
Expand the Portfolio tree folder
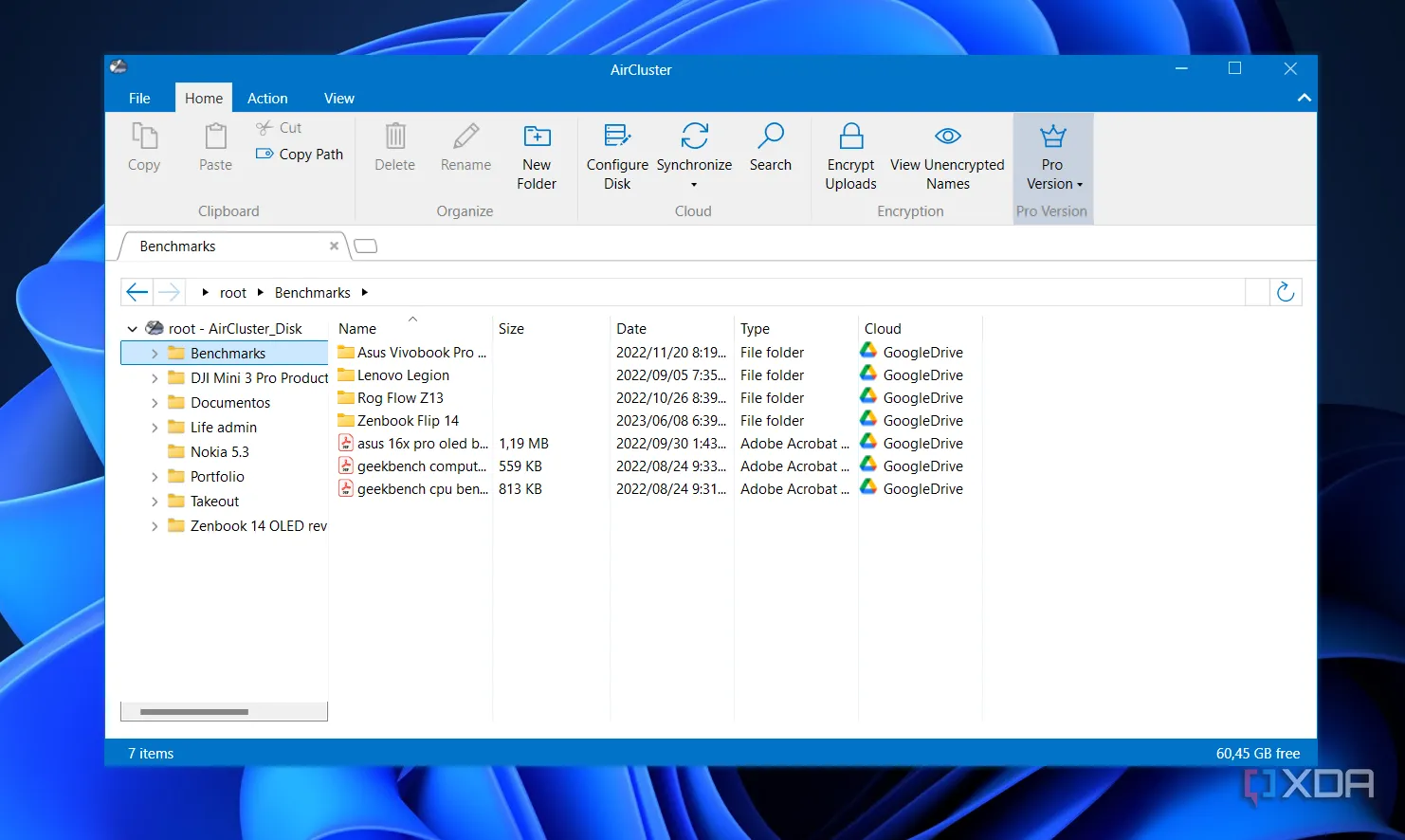coord(155,477)
